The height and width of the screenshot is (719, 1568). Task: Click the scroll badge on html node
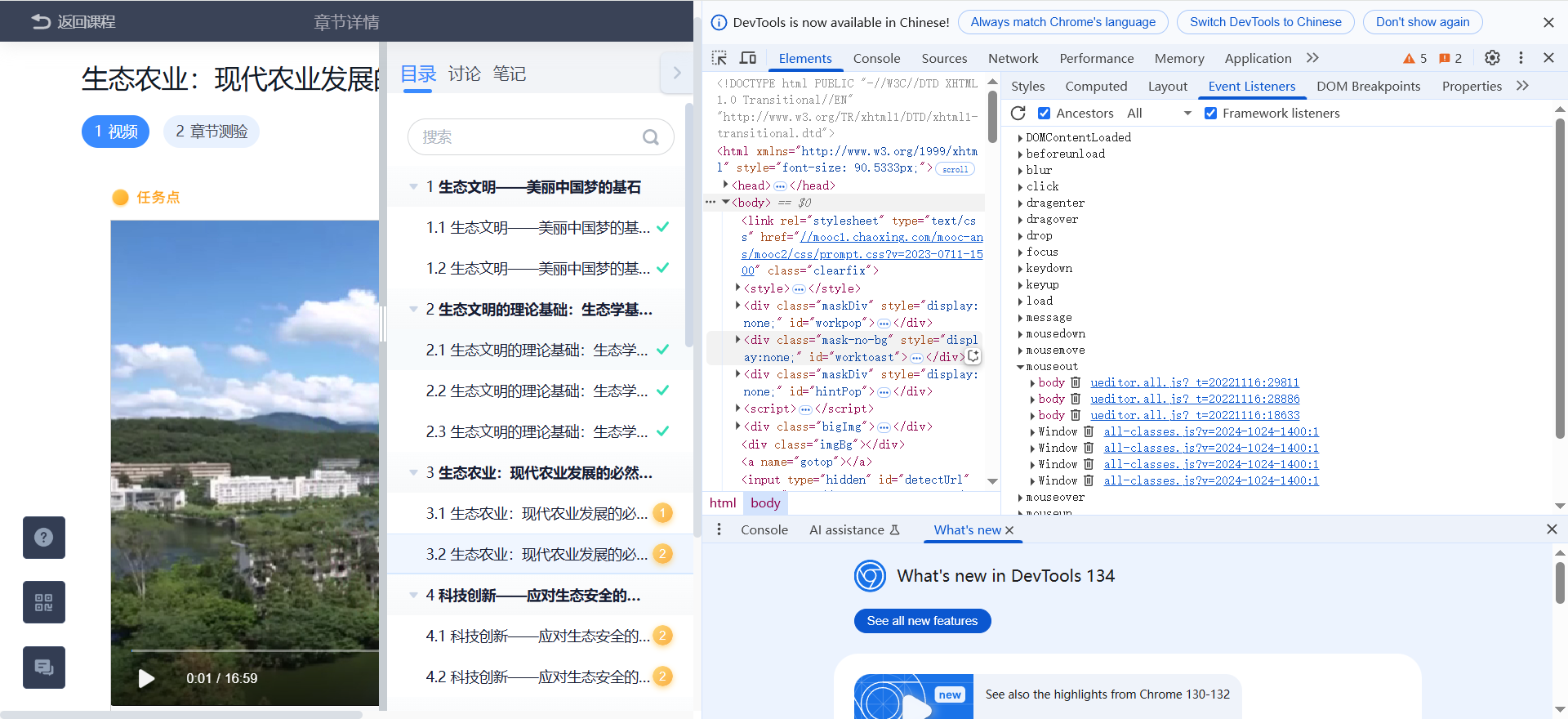click(955, 169)
